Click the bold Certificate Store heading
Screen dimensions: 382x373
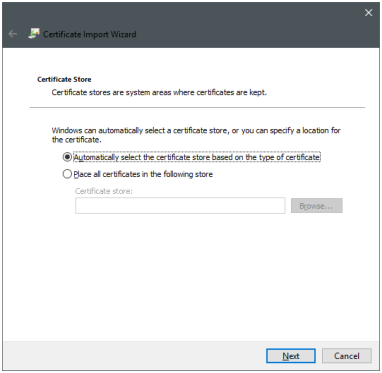click(x=64, y=79)
